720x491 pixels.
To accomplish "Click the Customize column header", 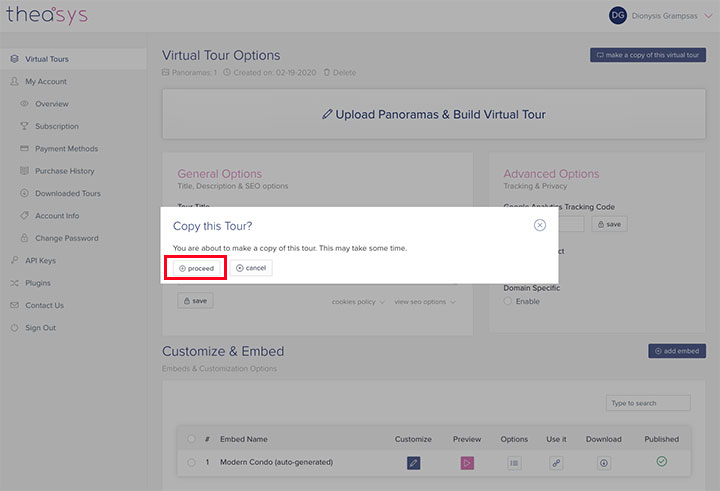I will click(413, 439).
